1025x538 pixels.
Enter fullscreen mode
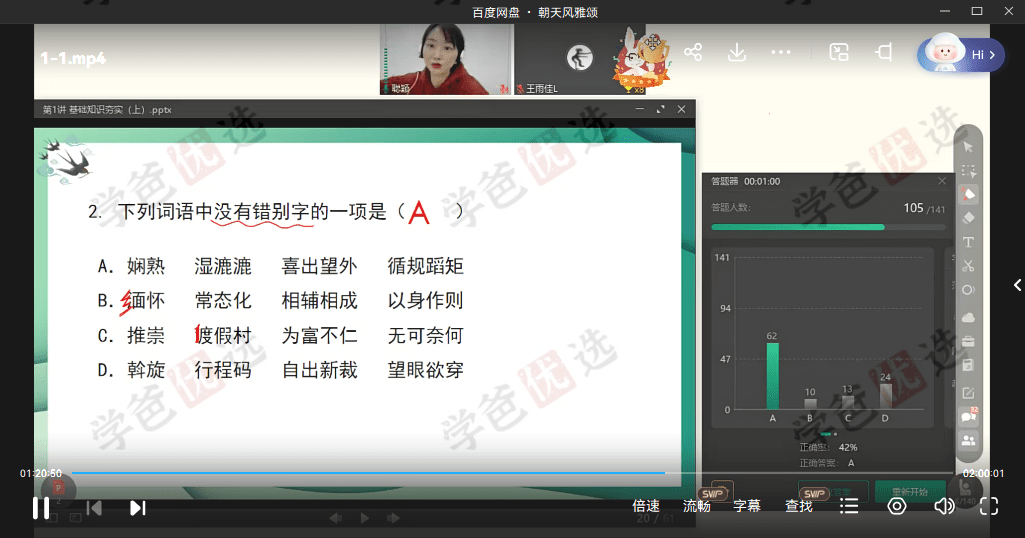pyautogui.click(x=989, y=506)
